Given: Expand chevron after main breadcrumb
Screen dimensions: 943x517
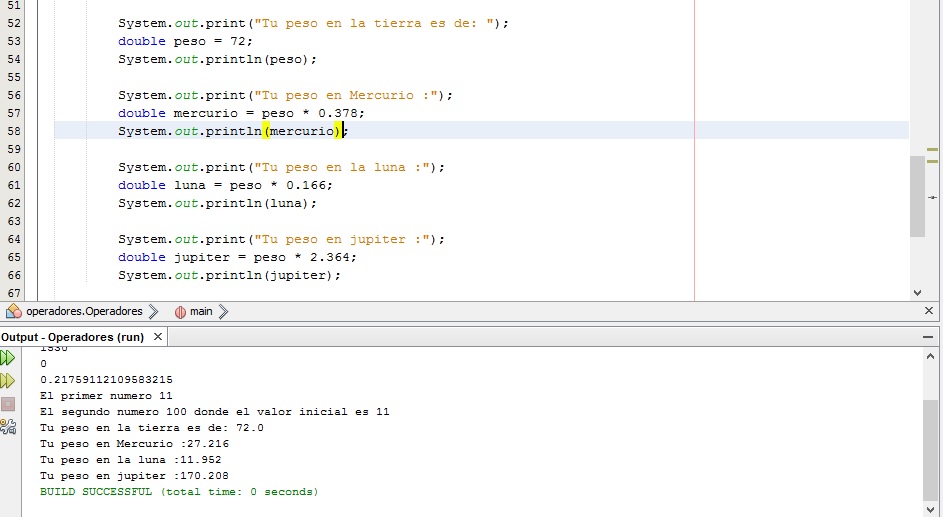Looking at the screenshot, I should point(223,311).
